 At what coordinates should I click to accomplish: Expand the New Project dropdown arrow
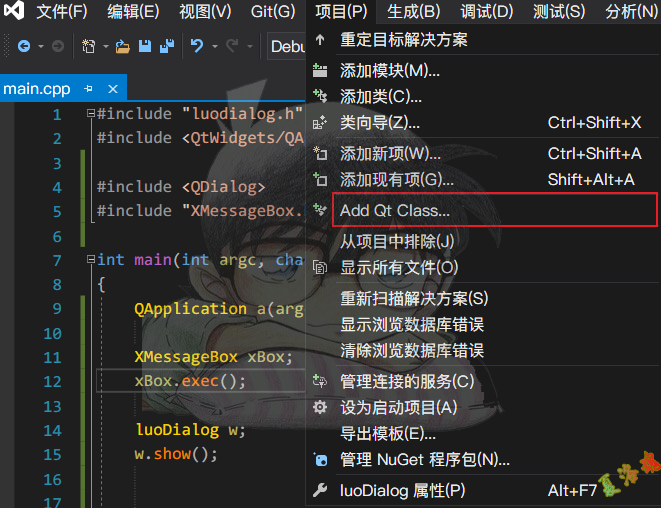click(106, 46)
